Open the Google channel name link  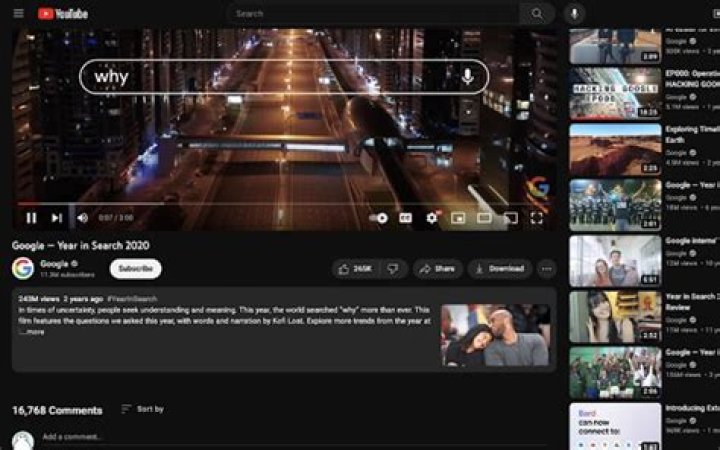tap(54, 264)
